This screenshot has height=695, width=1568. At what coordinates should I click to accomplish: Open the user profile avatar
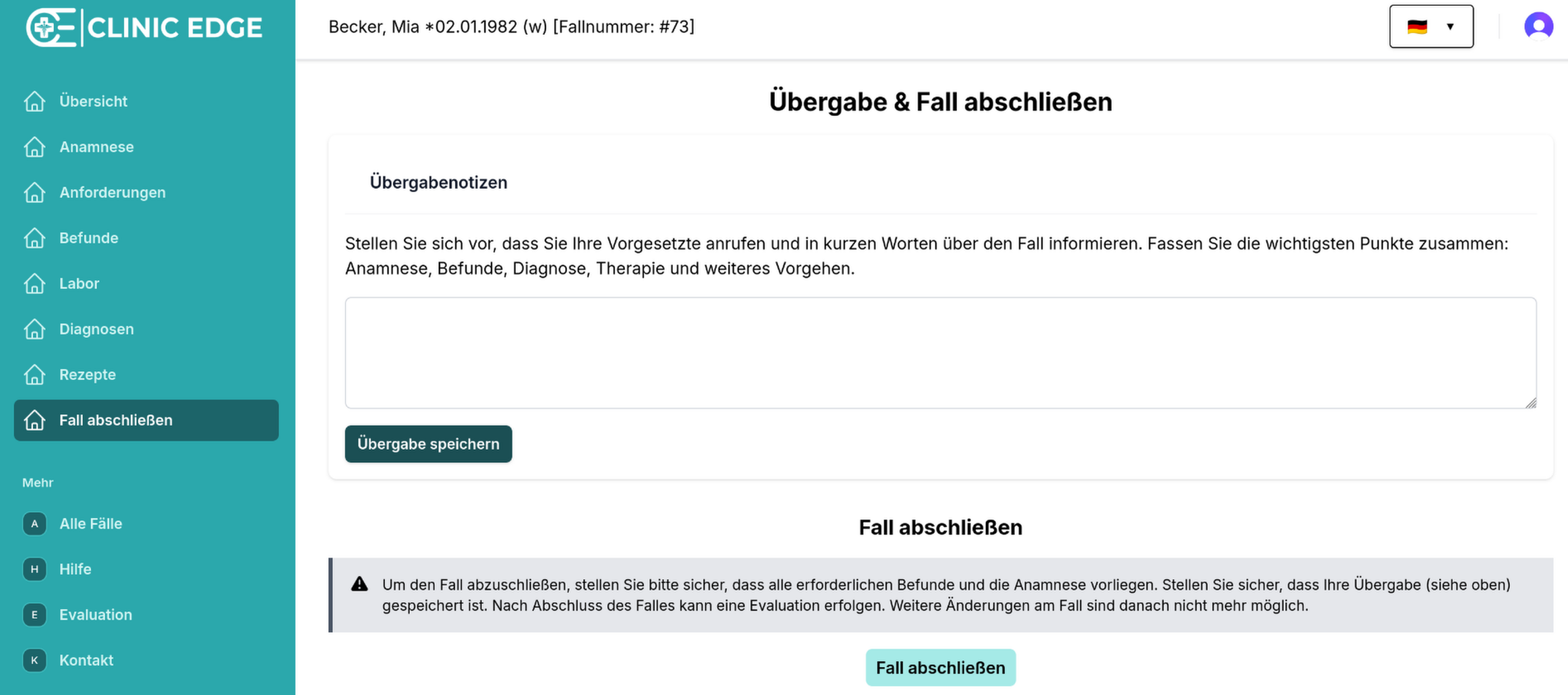click(1537, 27)
